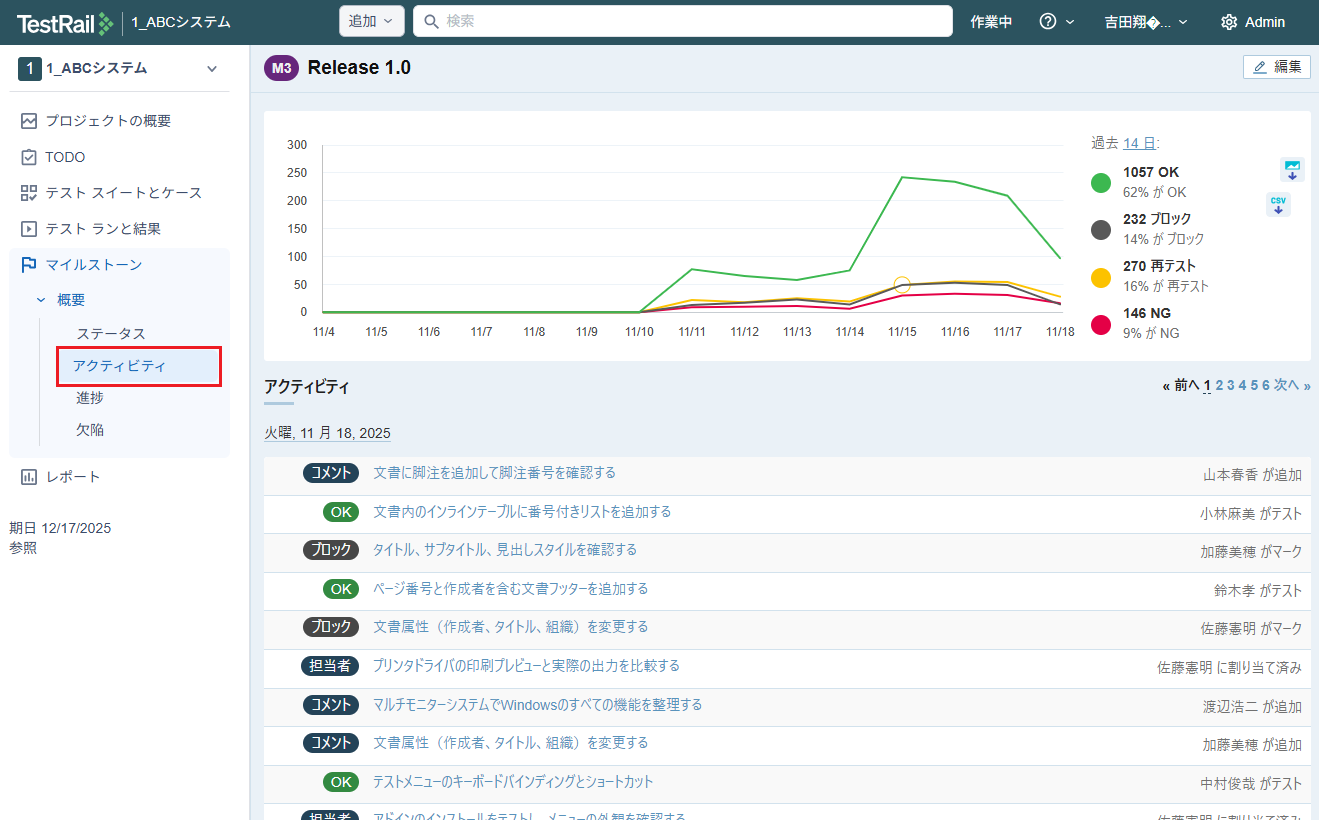Select the 進捗 submenu item
This screenshot has width=1319, height=820.
(x=90, y=398)
